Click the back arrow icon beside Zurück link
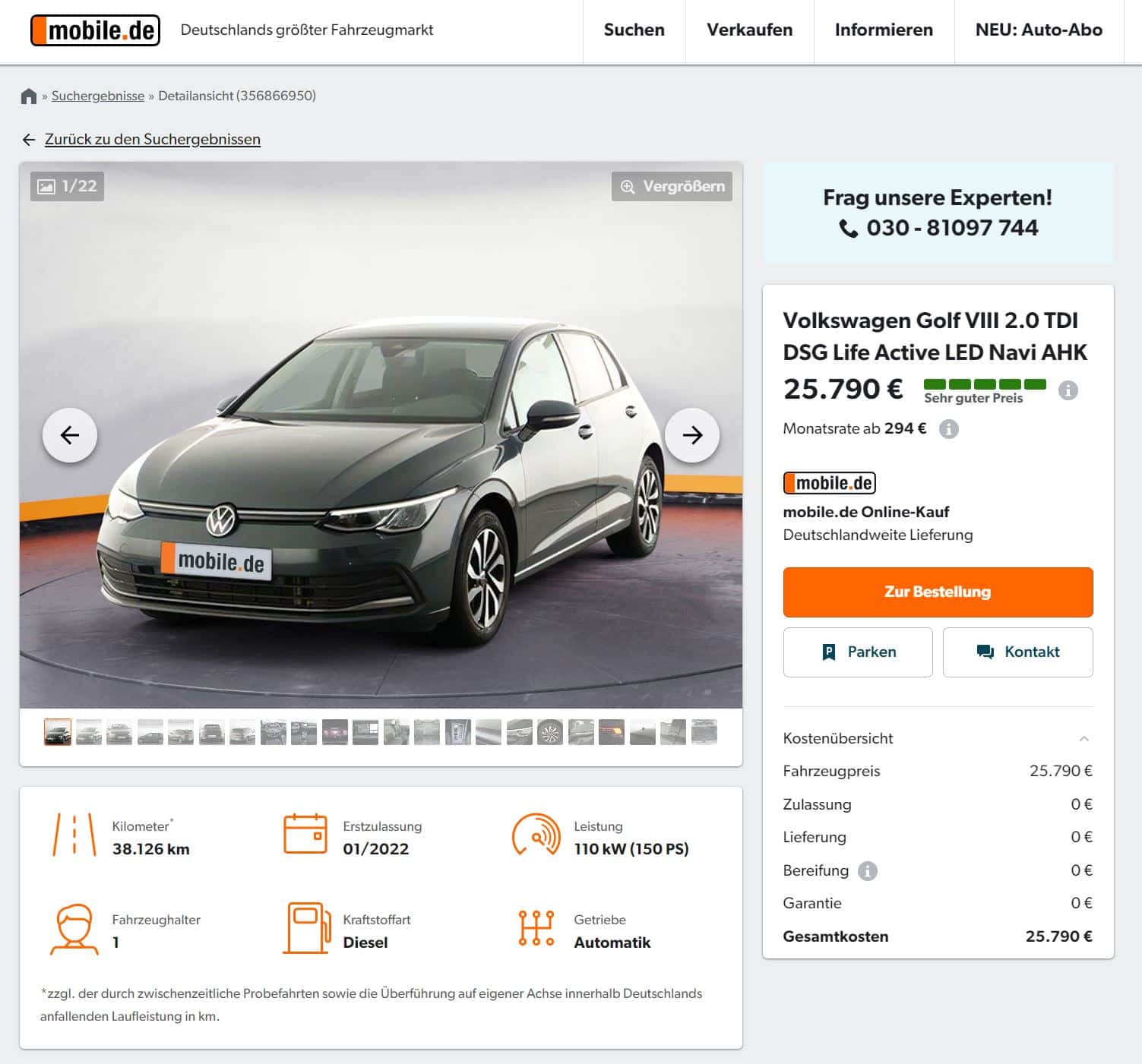 coord(29,140)
